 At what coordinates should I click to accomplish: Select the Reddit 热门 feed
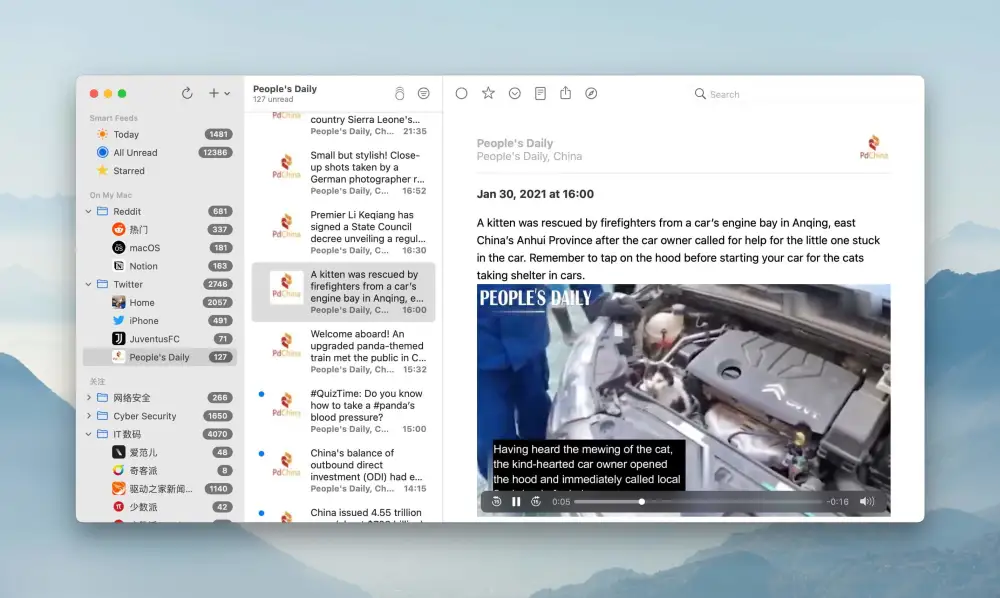(x=159, y=230)
